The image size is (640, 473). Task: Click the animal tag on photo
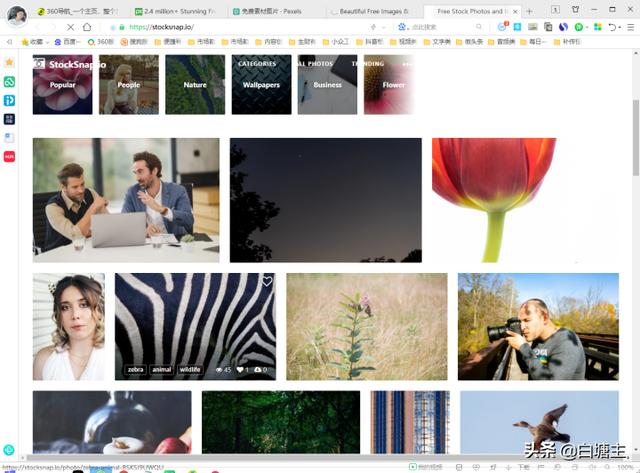[162, 369]
